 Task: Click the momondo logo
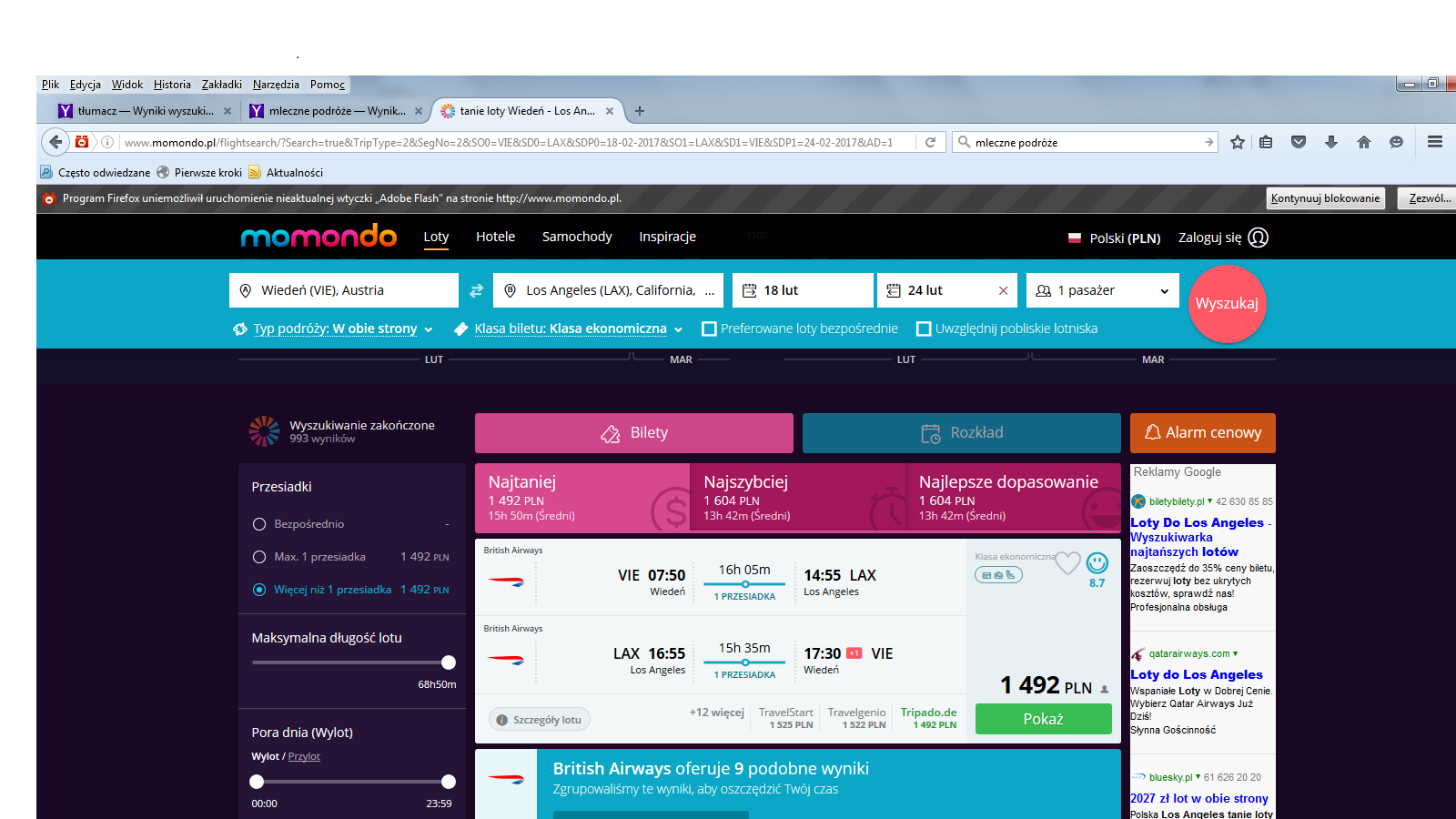pyautogui.click(x=318, y=237)
